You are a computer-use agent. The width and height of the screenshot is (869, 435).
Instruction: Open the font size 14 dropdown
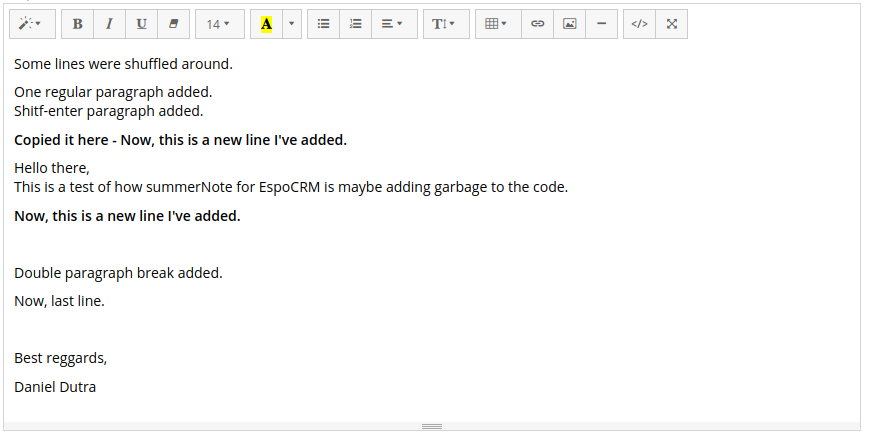219,24
